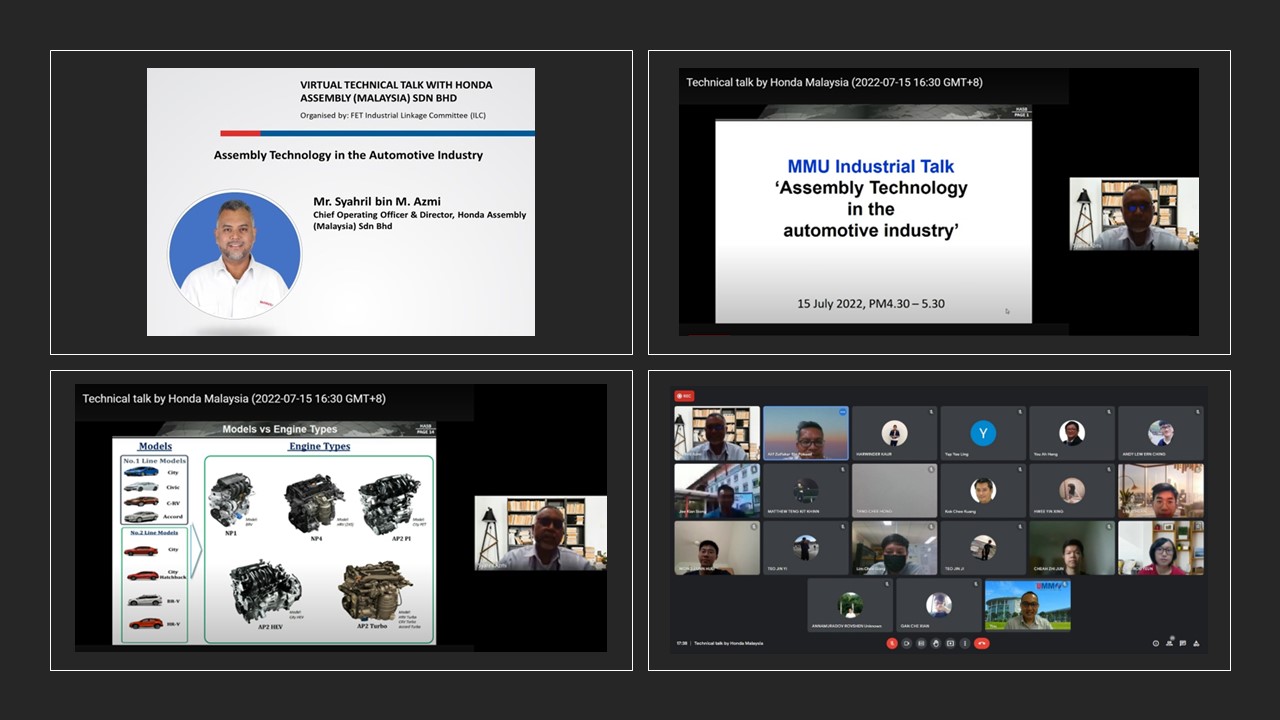Select ANNAMURADOV ROVSHEN participant tile
Screen dimensions: 1280x720
point(850,605)
